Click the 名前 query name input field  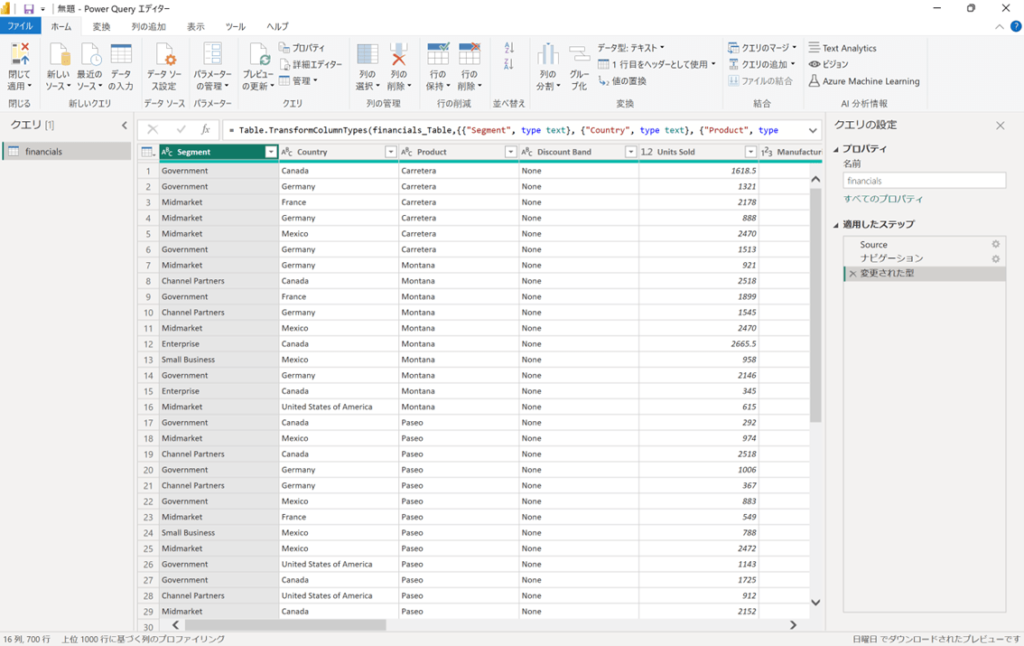pos(923,181)
